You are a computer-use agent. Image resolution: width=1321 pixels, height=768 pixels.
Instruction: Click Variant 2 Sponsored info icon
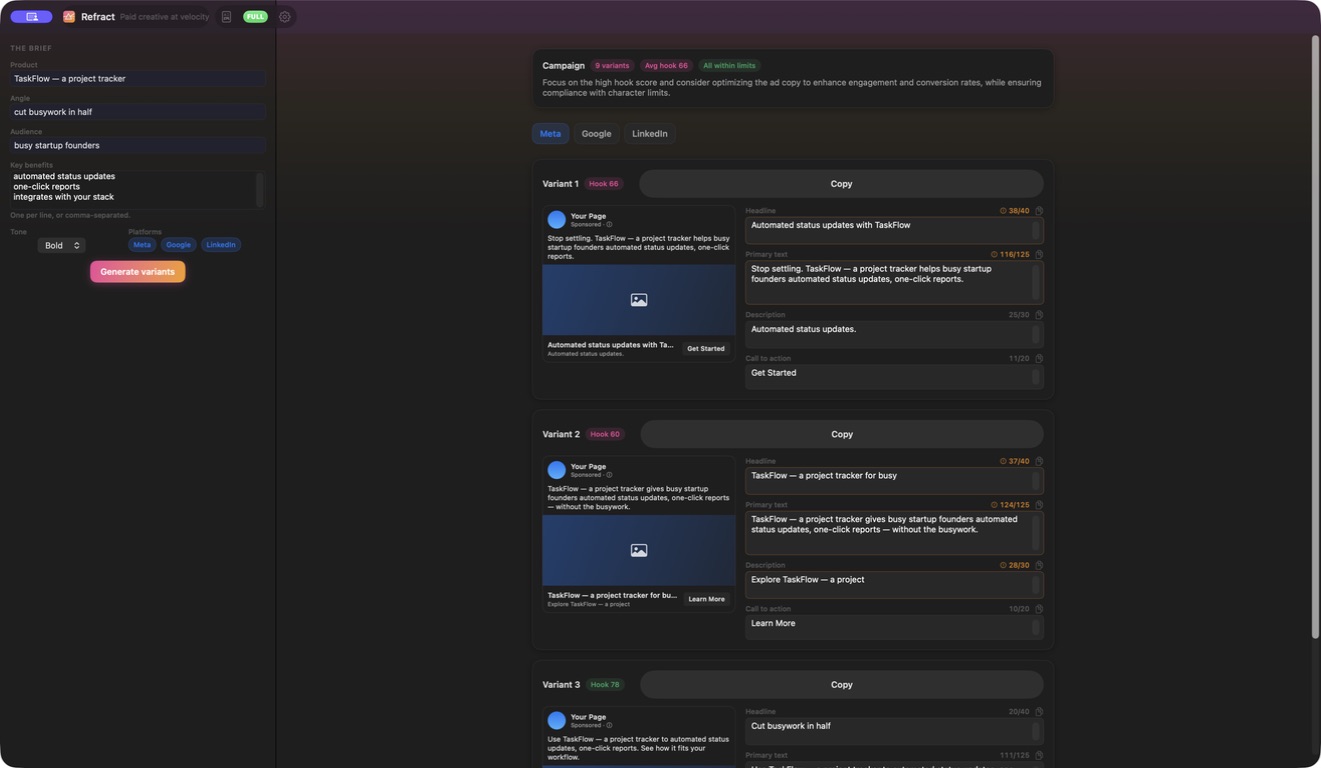[609, 475]
